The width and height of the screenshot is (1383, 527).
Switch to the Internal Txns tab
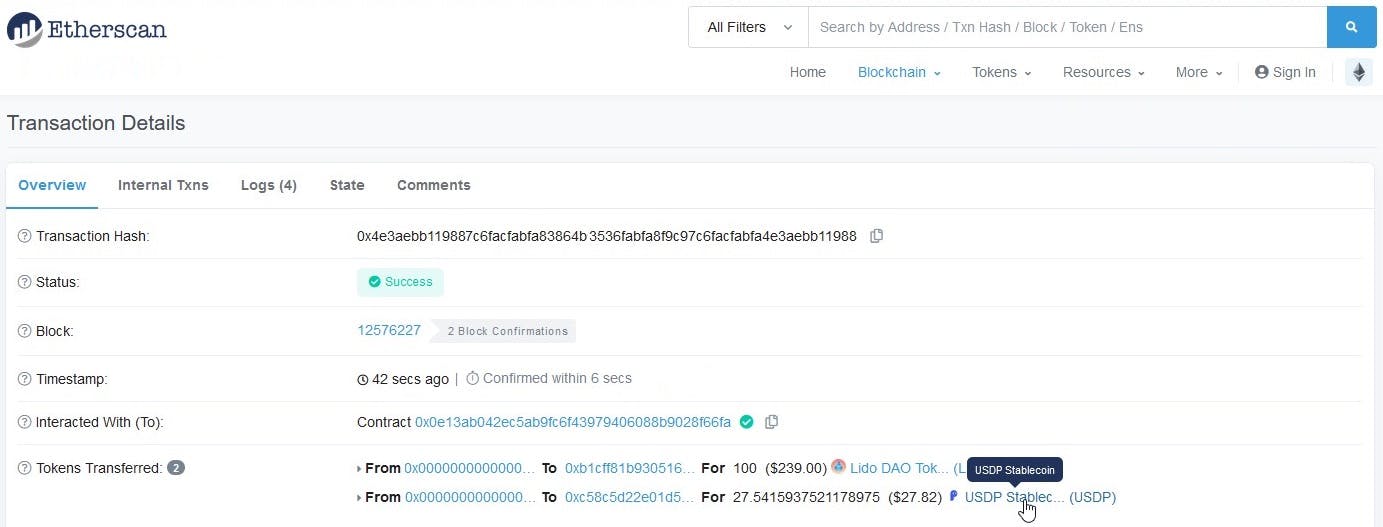coord(163,185)
